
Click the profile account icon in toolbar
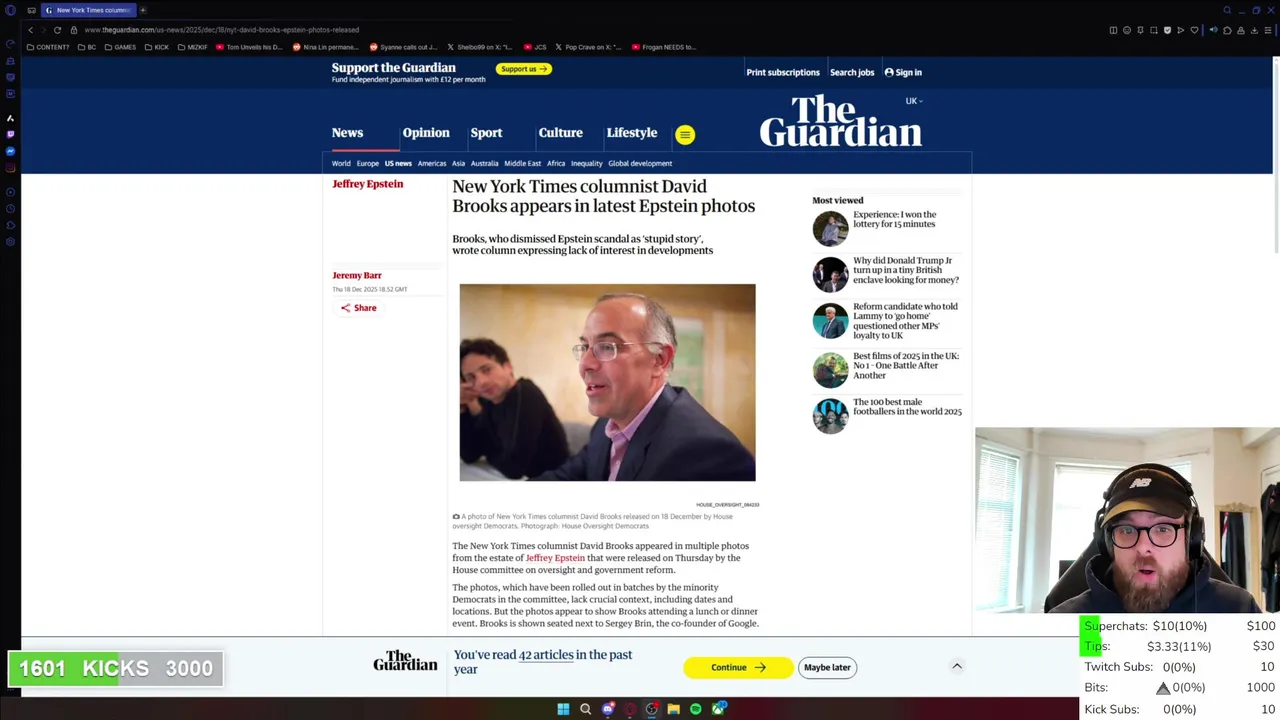tap(1241, 30)
